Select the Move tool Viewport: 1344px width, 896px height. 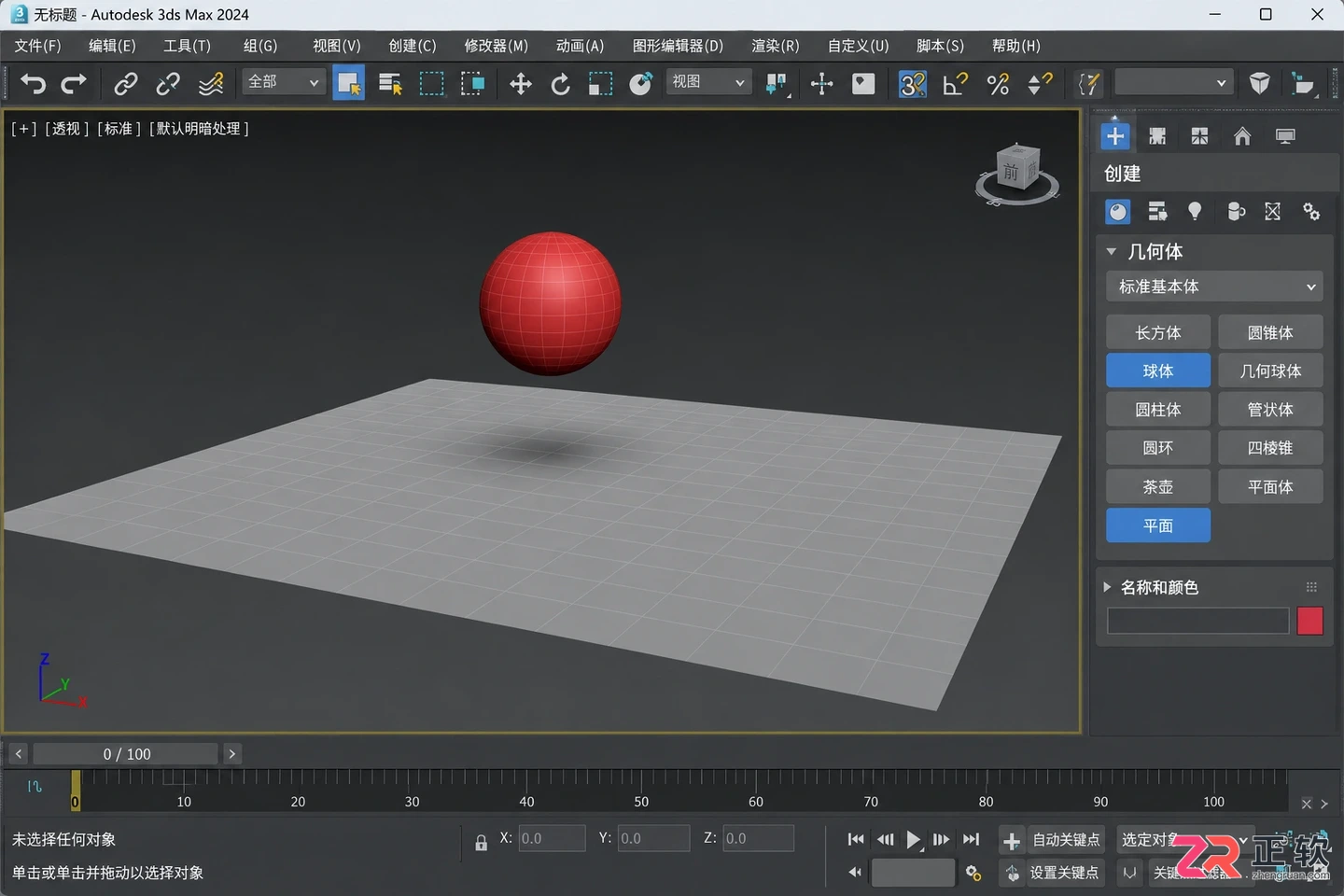click(x=520, y=84)
